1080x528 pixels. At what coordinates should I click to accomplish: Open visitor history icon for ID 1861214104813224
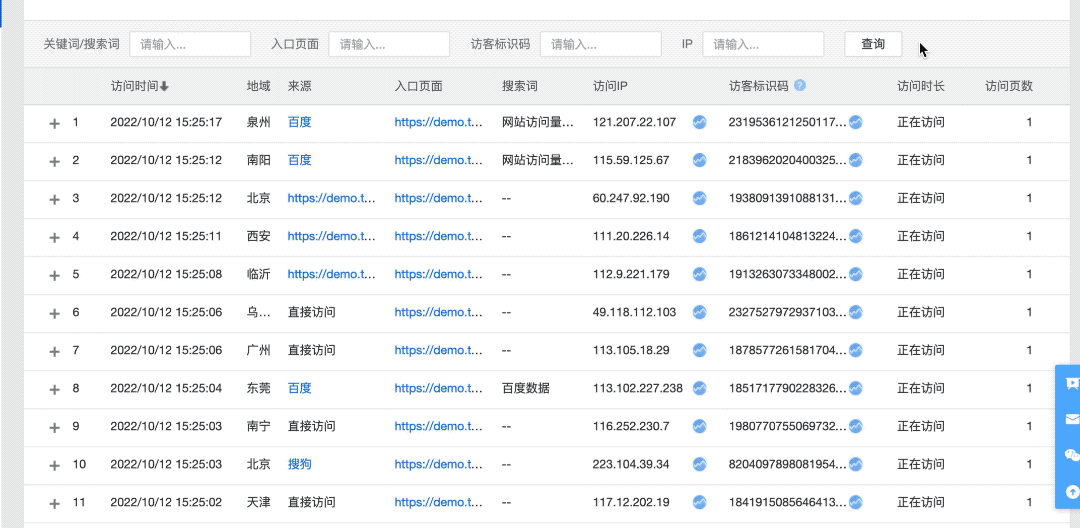point(855,236)
